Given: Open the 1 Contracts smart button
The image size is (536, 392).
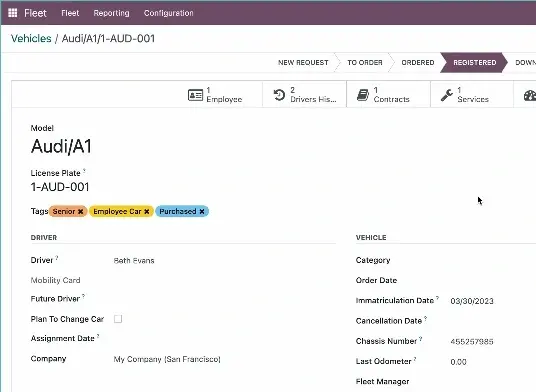Looking at the screenshot, I should 389,95.
